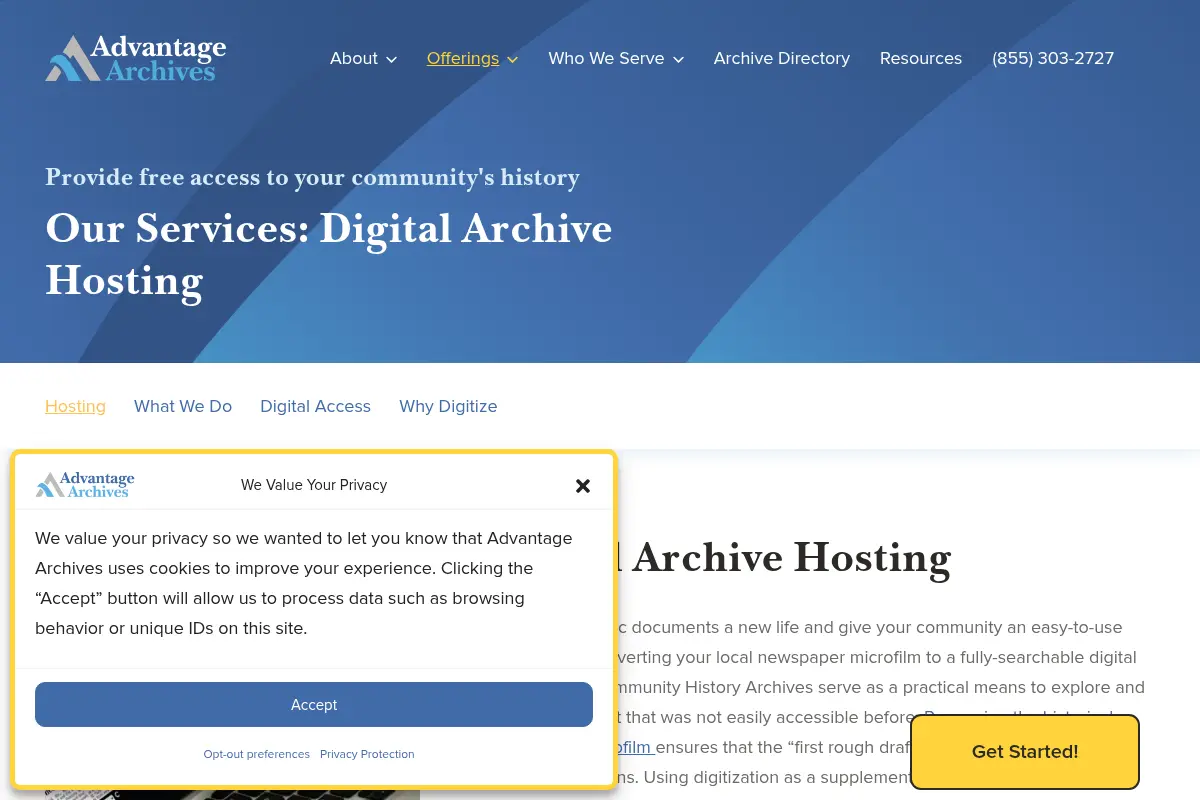Screen dimensions: 1200x800
Task: Click the yellow Get Started! button
Action: [x=1025, y=752]
